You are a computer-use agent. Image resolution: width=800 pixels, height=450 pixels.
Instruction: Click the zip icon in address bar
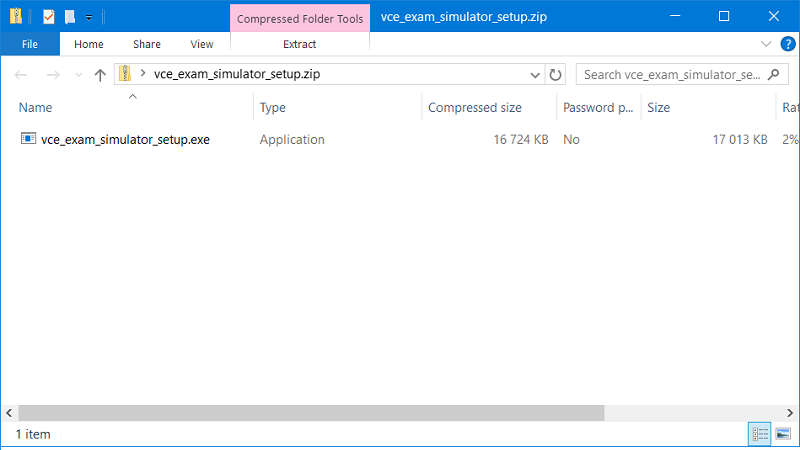(125, 74)
